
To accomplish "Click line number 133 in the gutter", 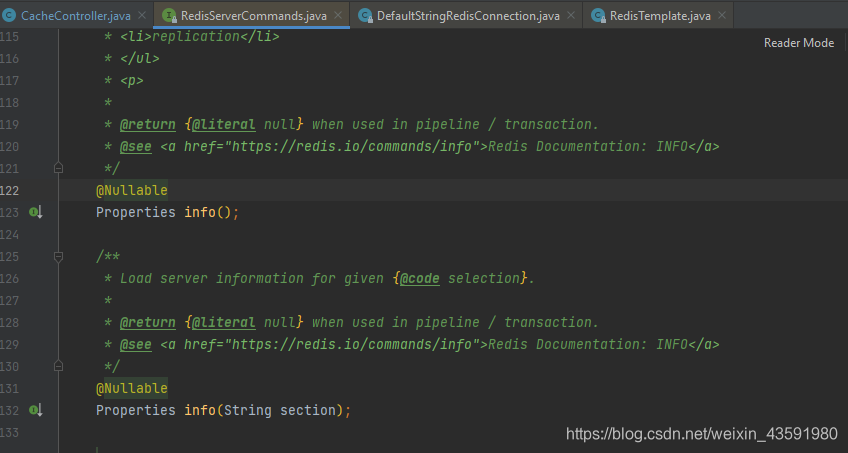I will [x=12, y=432].
